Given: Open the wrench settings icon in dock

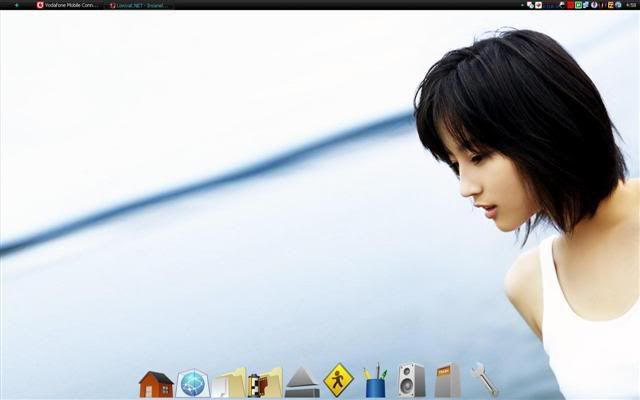Looking at the screenshot, I should (x=484, y=379).
